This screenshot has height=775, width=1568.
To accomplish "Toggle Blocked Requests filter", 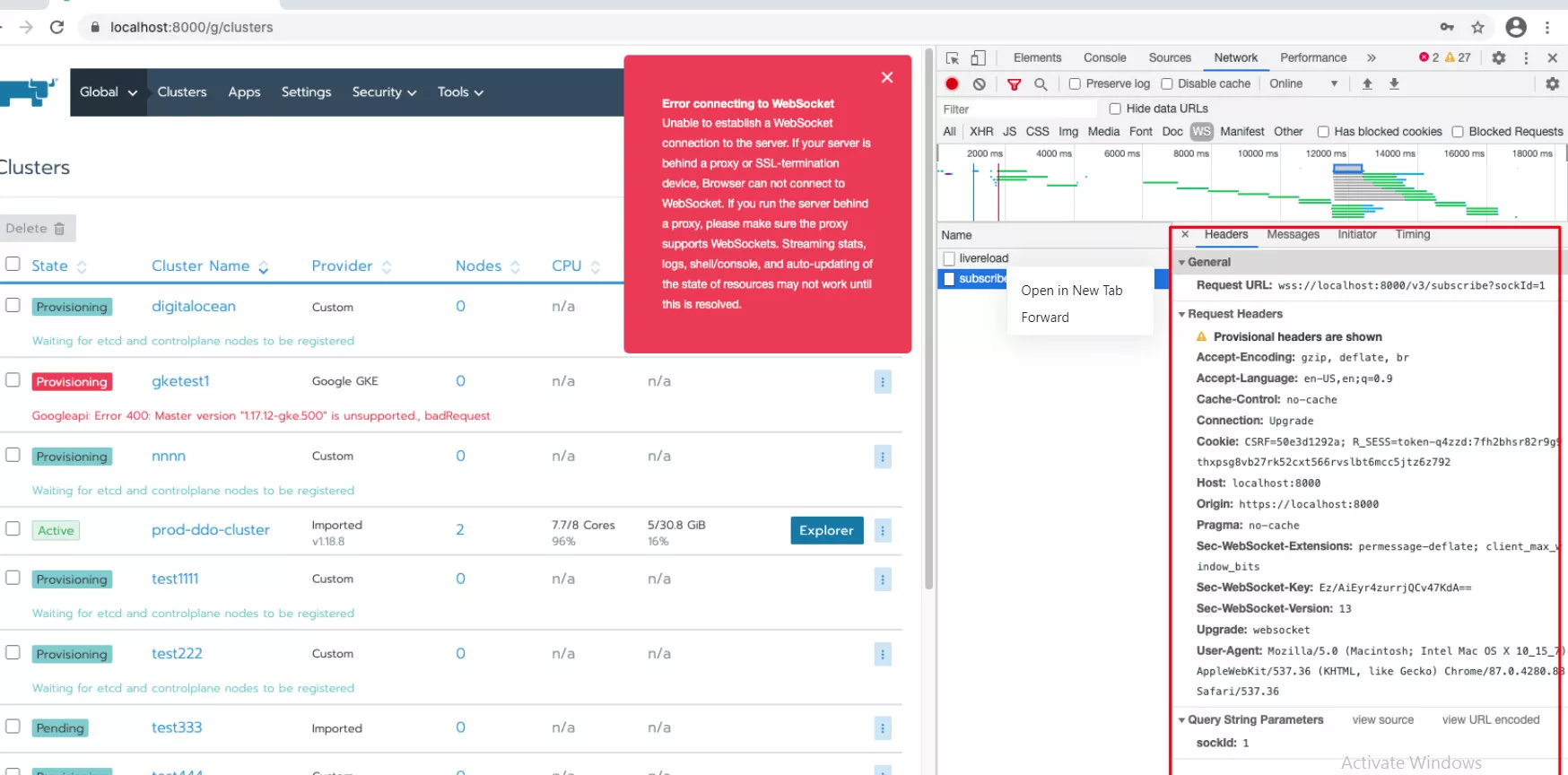I will tap(1458, 132).
